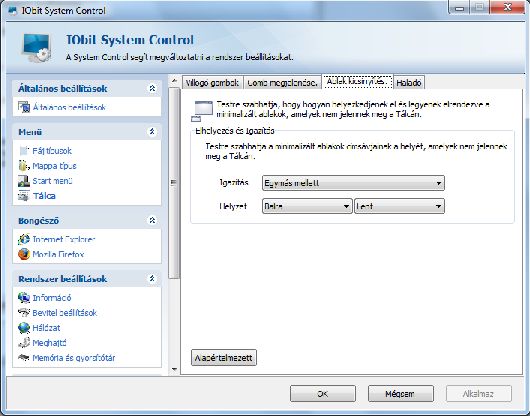
Task: Click the Internet Explorer icon
Action: 24,239
